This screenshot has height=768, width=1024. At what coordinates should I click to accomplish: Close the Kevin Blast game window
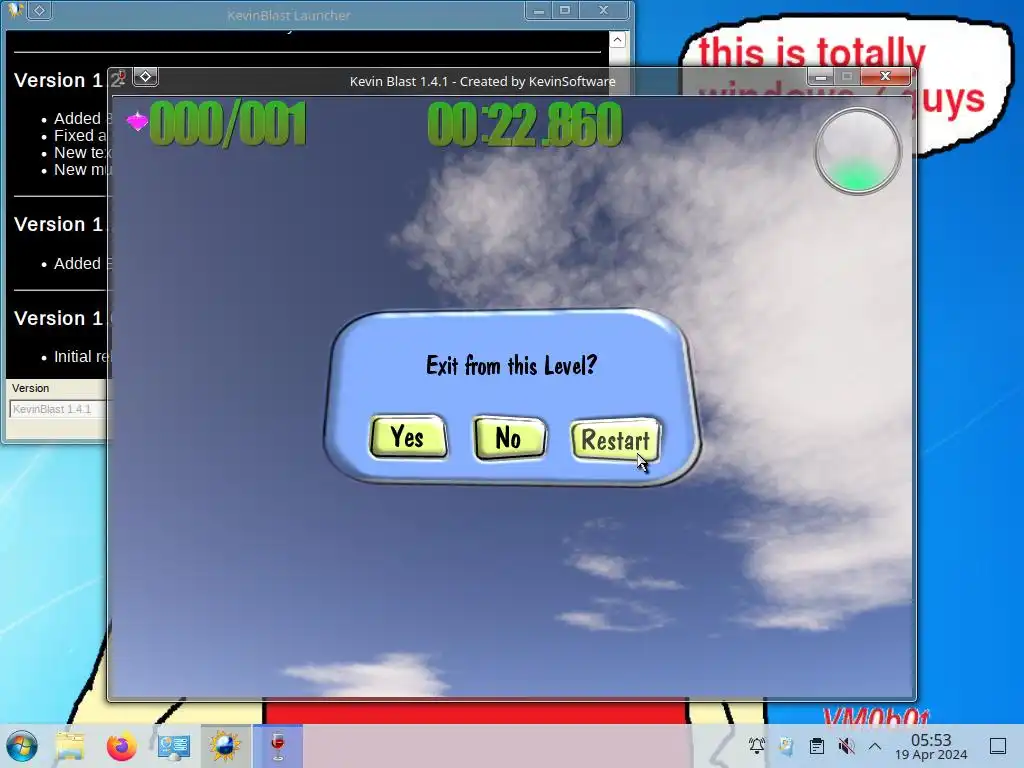[886, 76]
